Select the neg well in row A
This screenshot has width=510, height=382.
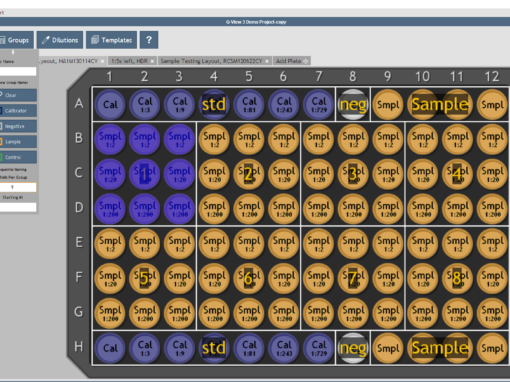(353, 105)
